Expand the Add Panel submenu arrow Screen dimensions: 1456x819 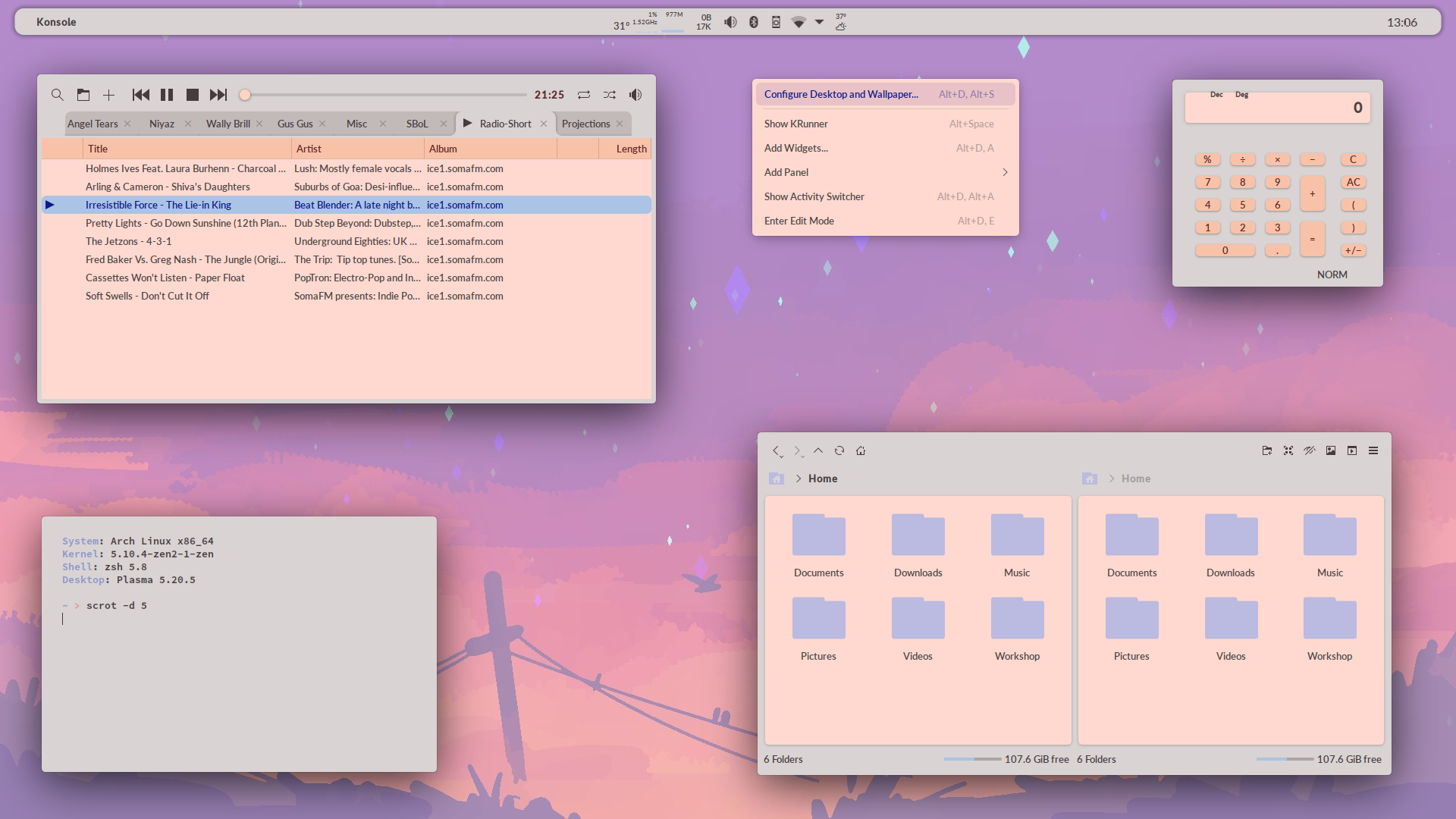coord(1006,172)
